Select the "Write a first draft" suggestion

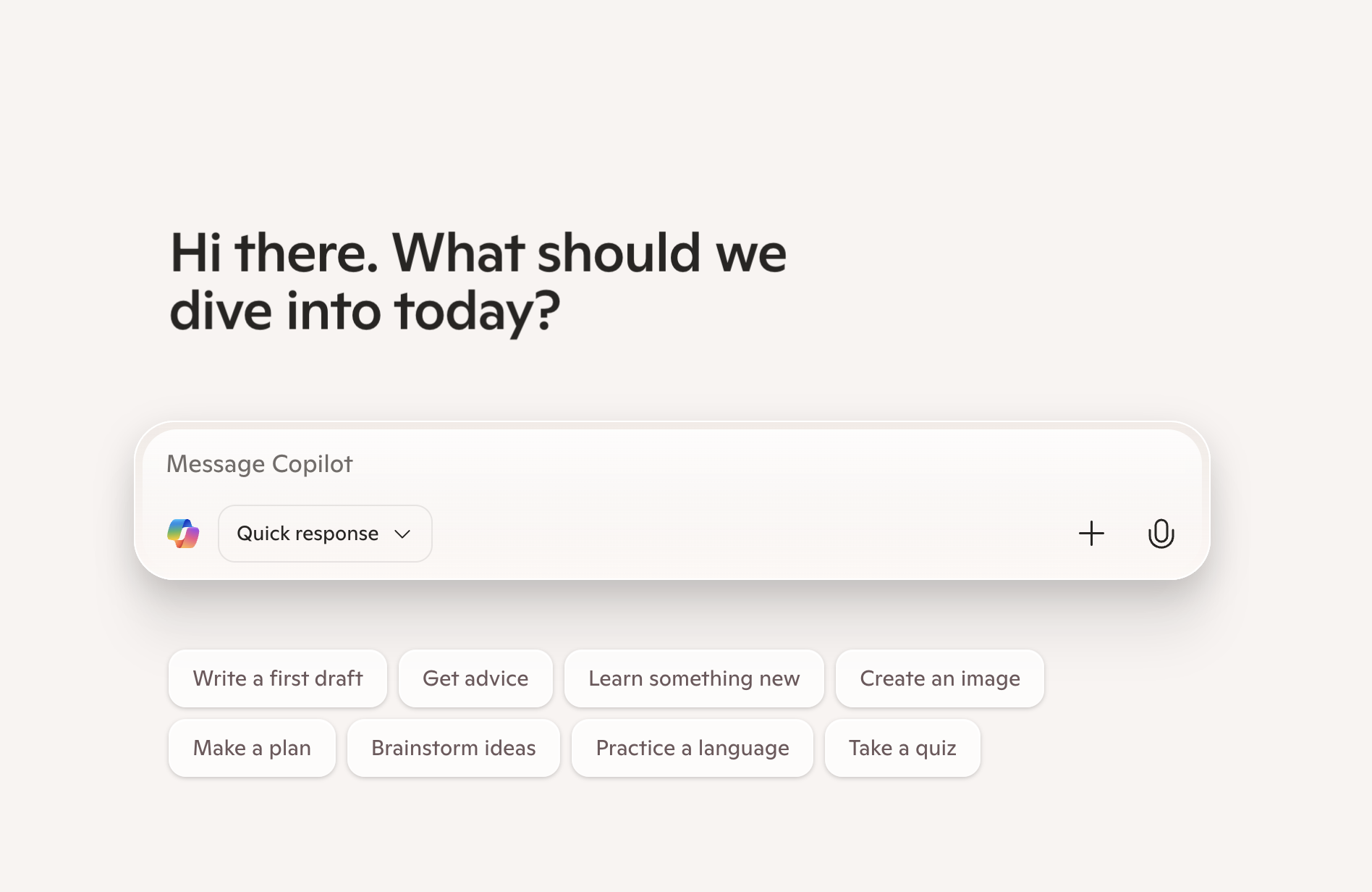tap(278, 678)
